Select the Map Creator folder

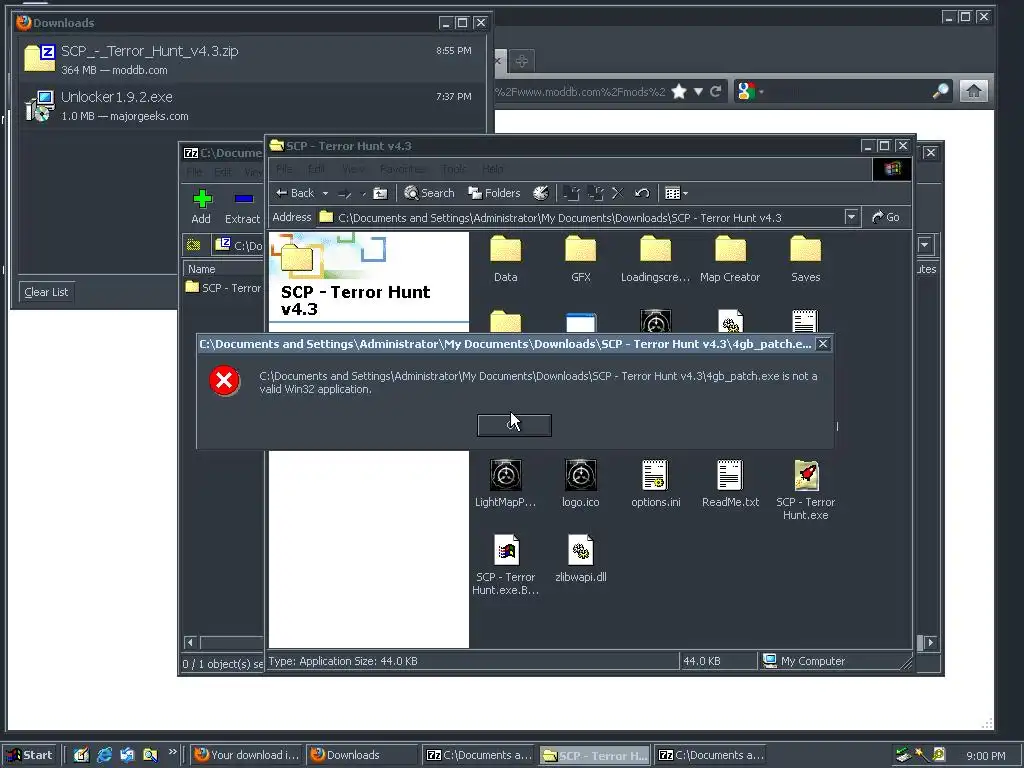(730, 259)
